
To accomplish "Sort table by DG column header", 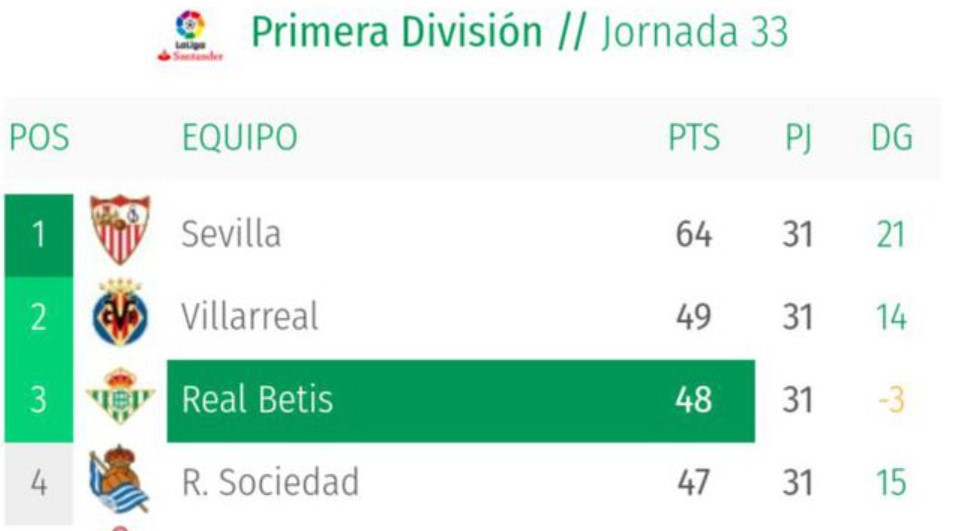I will coord(891,138).
